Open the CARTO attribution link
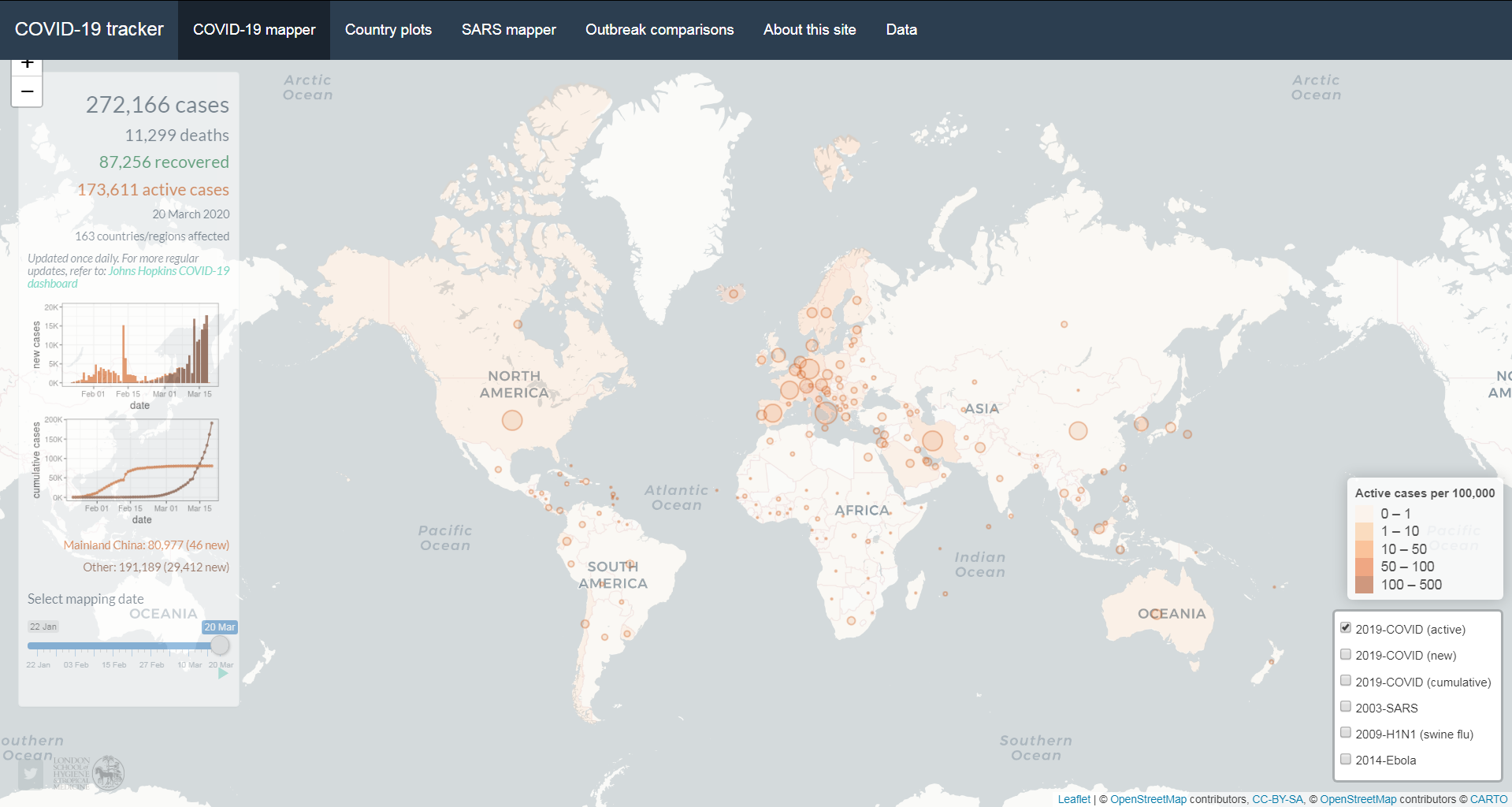The width and height of the screenshot is (1512, 807). (x=1488, y=799)
